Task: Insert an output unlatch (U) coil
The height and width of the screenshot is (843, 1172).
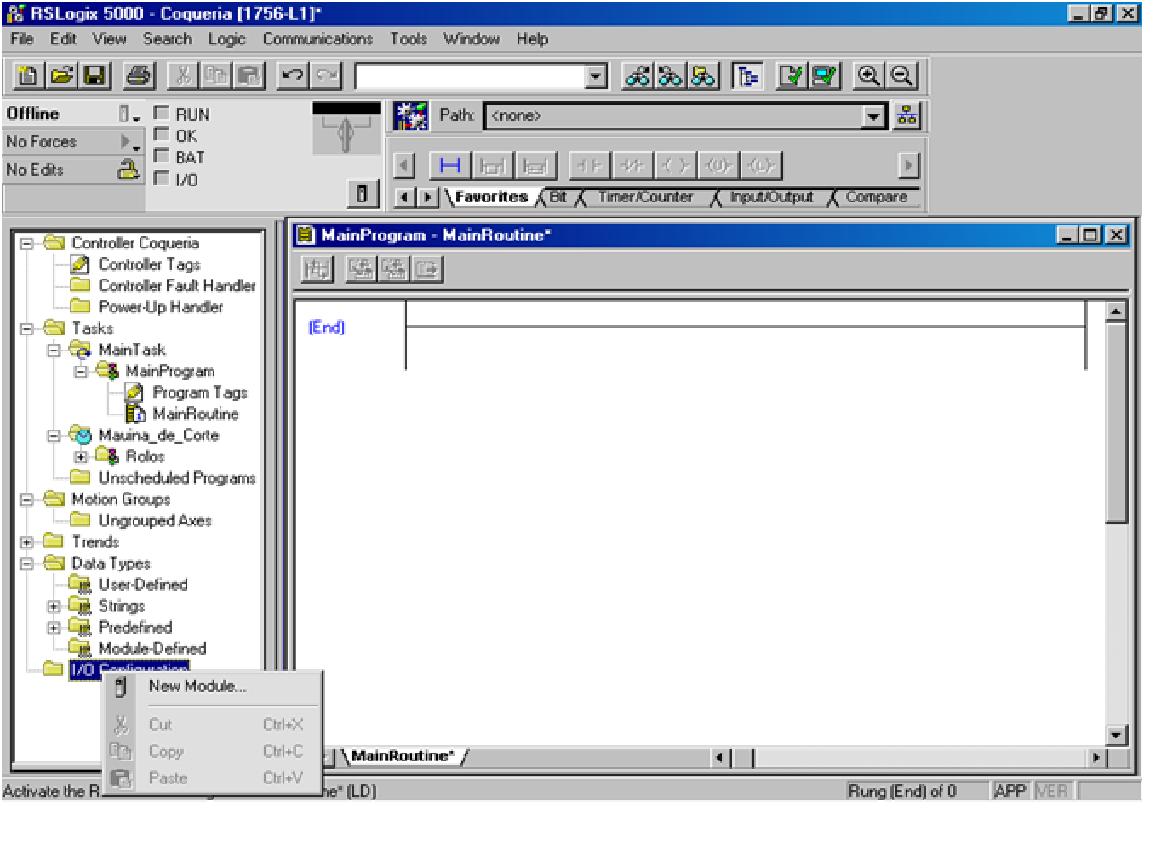Action: (718, 165)
